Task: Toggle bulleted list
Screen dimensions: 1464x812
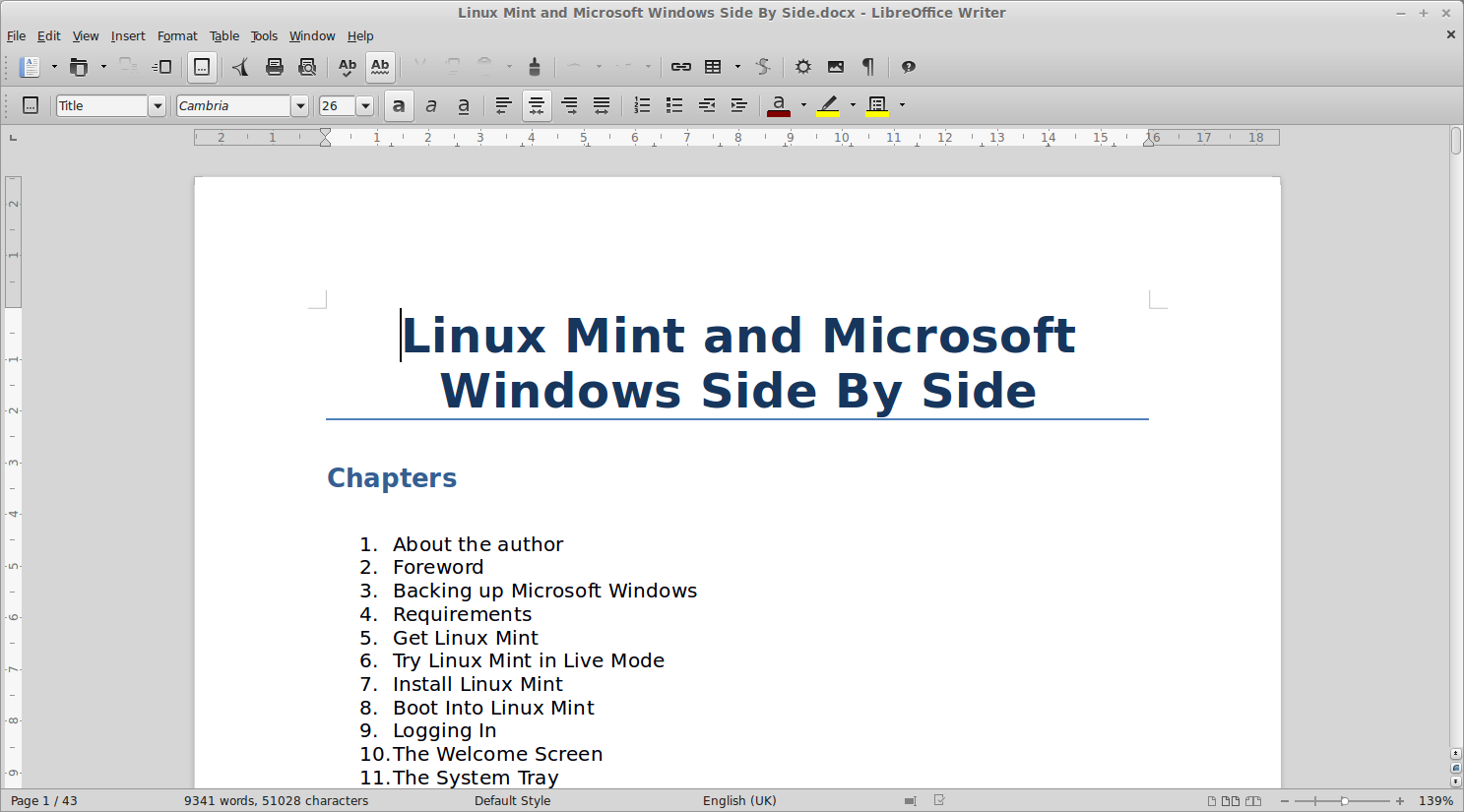Action: (x=674, y=105)
